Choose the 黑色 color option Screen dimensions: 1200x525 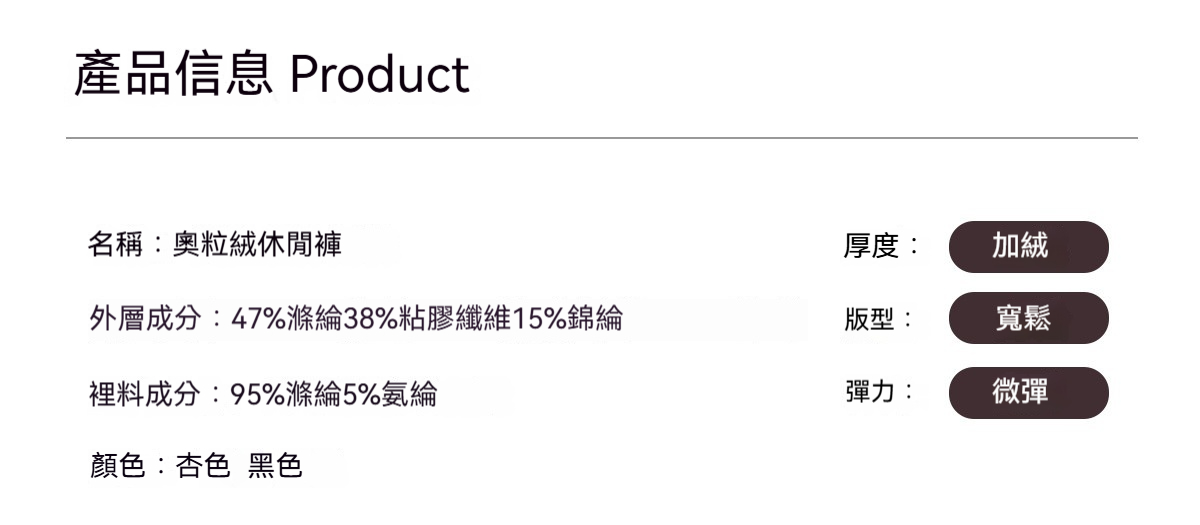point(275,466)
